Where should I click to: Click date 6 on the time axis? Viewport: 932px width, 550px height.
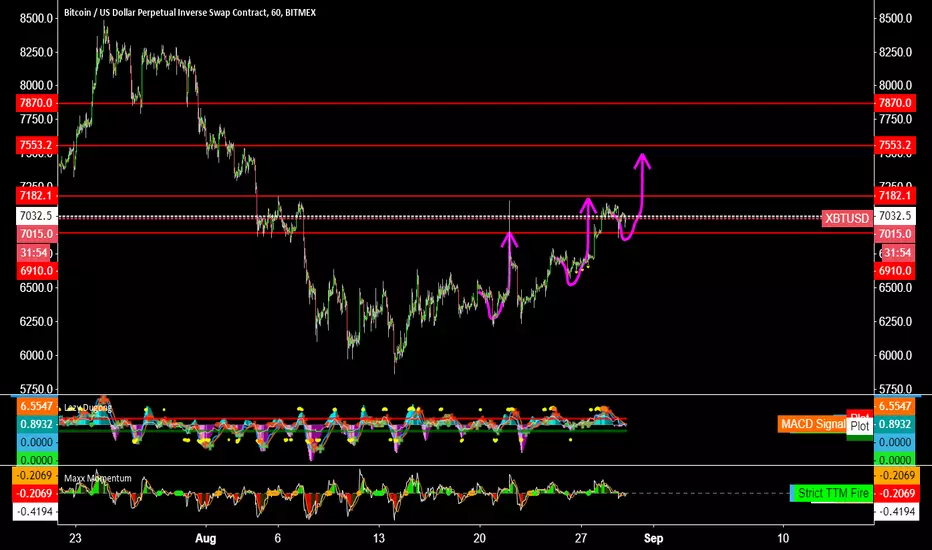[278, 539]
